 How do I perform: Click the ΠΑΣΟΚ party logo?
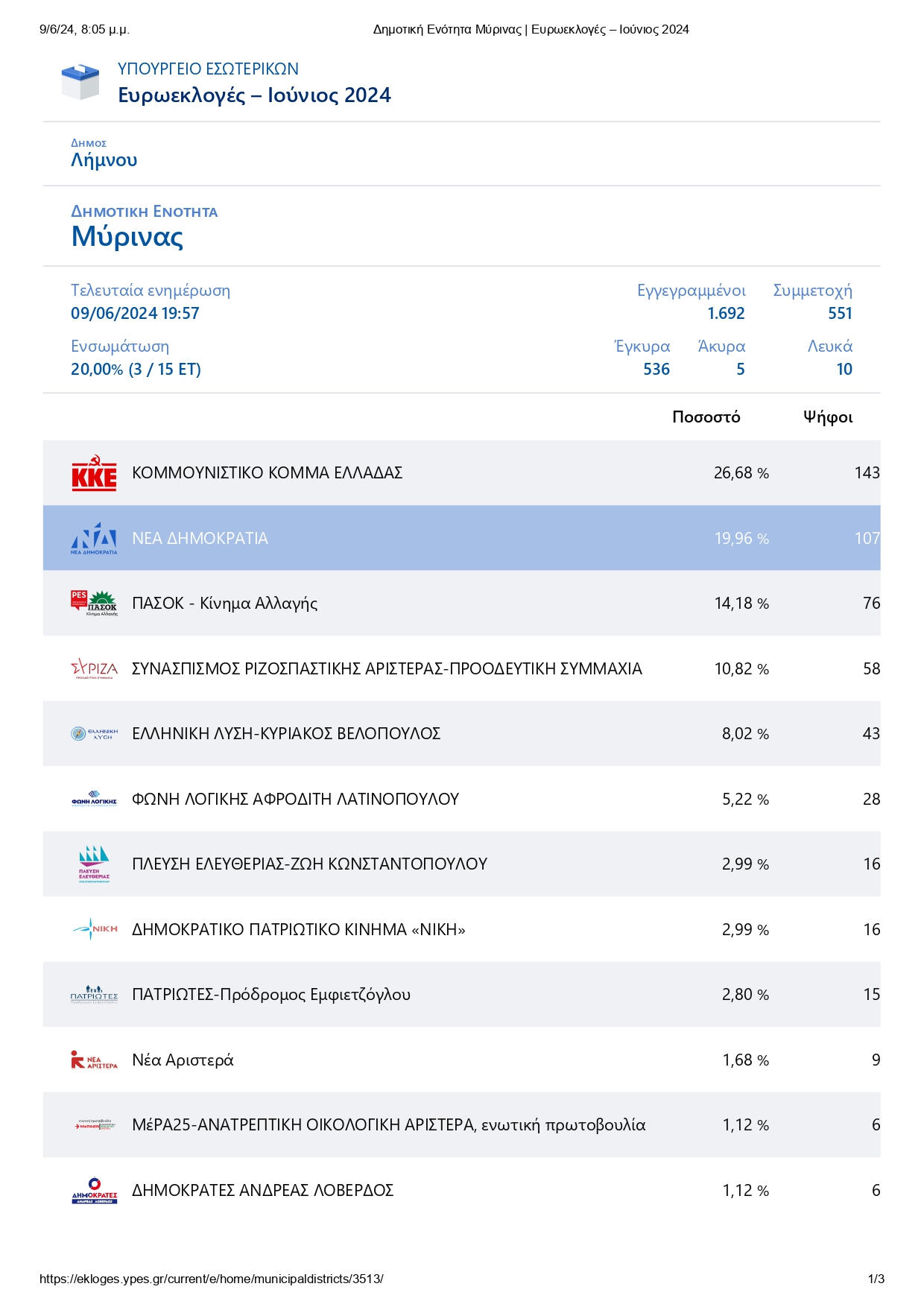pyautogui.click(x=94, y=603)
